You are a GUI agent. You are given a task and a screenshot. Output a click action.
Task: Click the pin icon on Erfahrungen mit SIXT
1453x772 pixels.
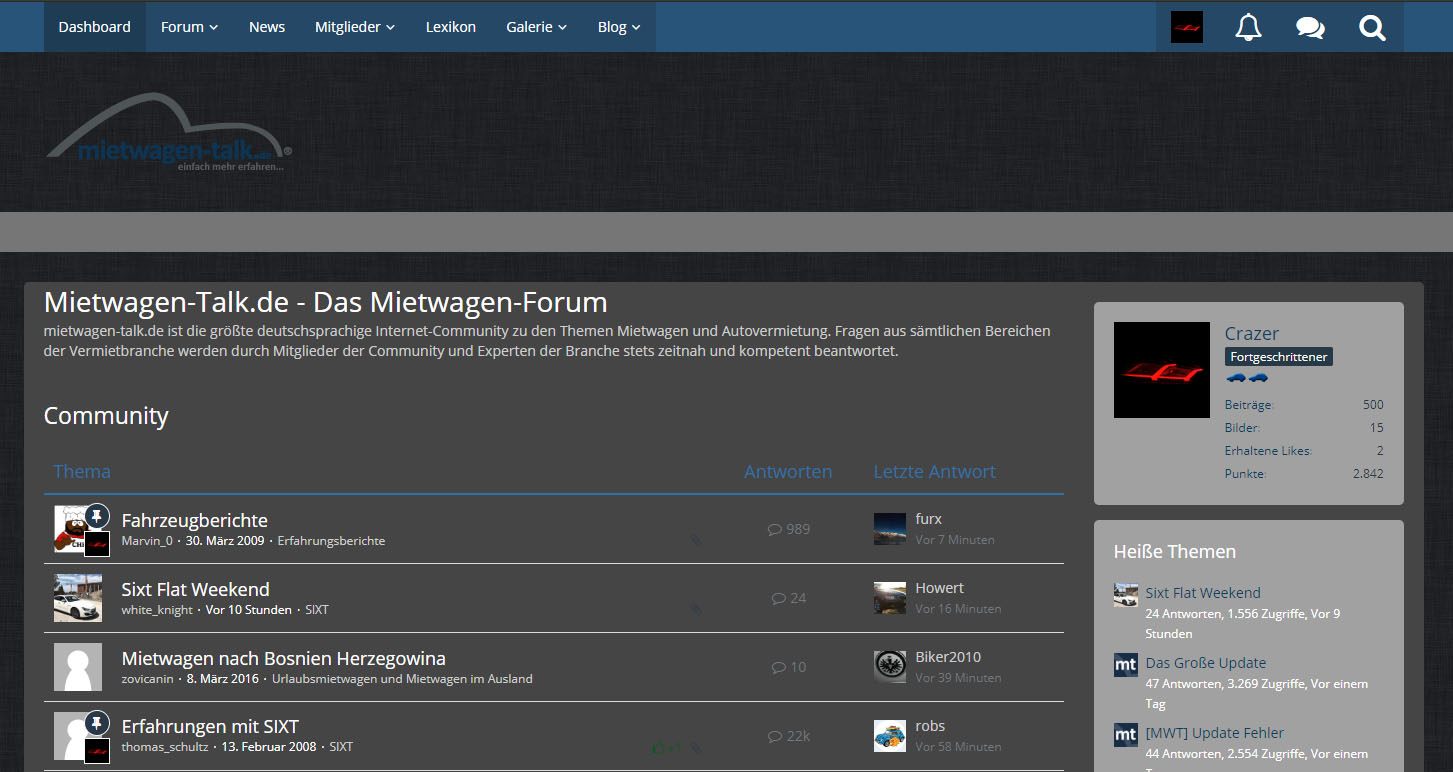(x=96, y=722)
